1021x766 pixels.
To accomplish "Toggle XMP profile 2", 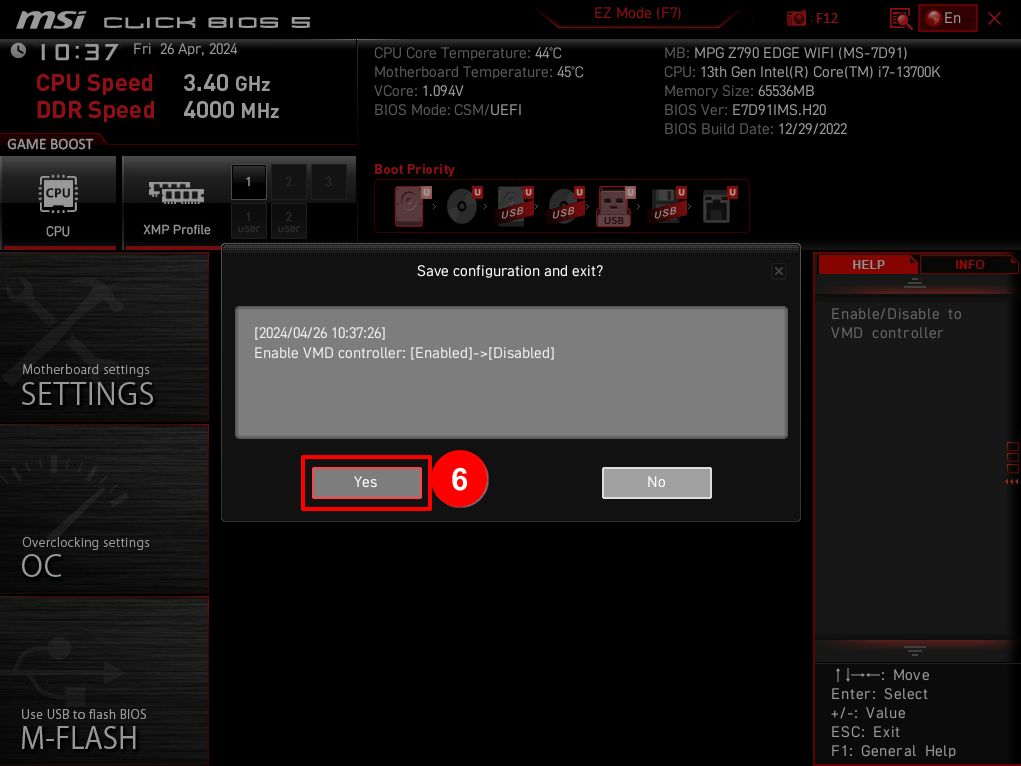I will pyautogui.click(x=288, y=182).
